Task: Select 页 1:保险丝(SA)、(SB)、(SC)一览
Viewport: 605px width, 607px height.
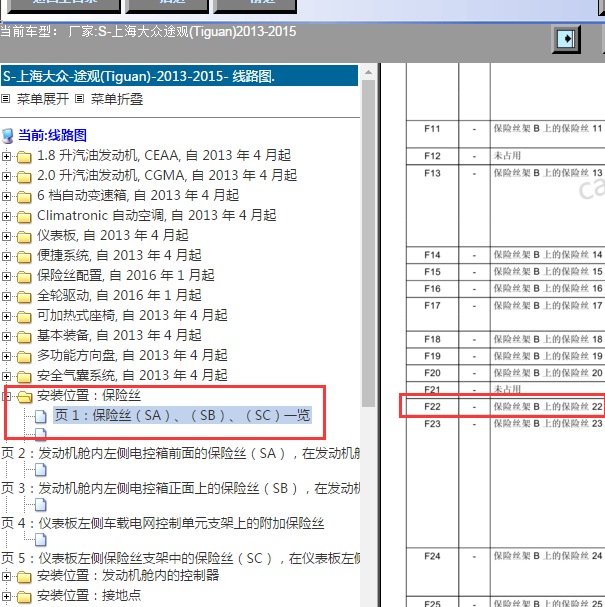Action: pos(182,415)
